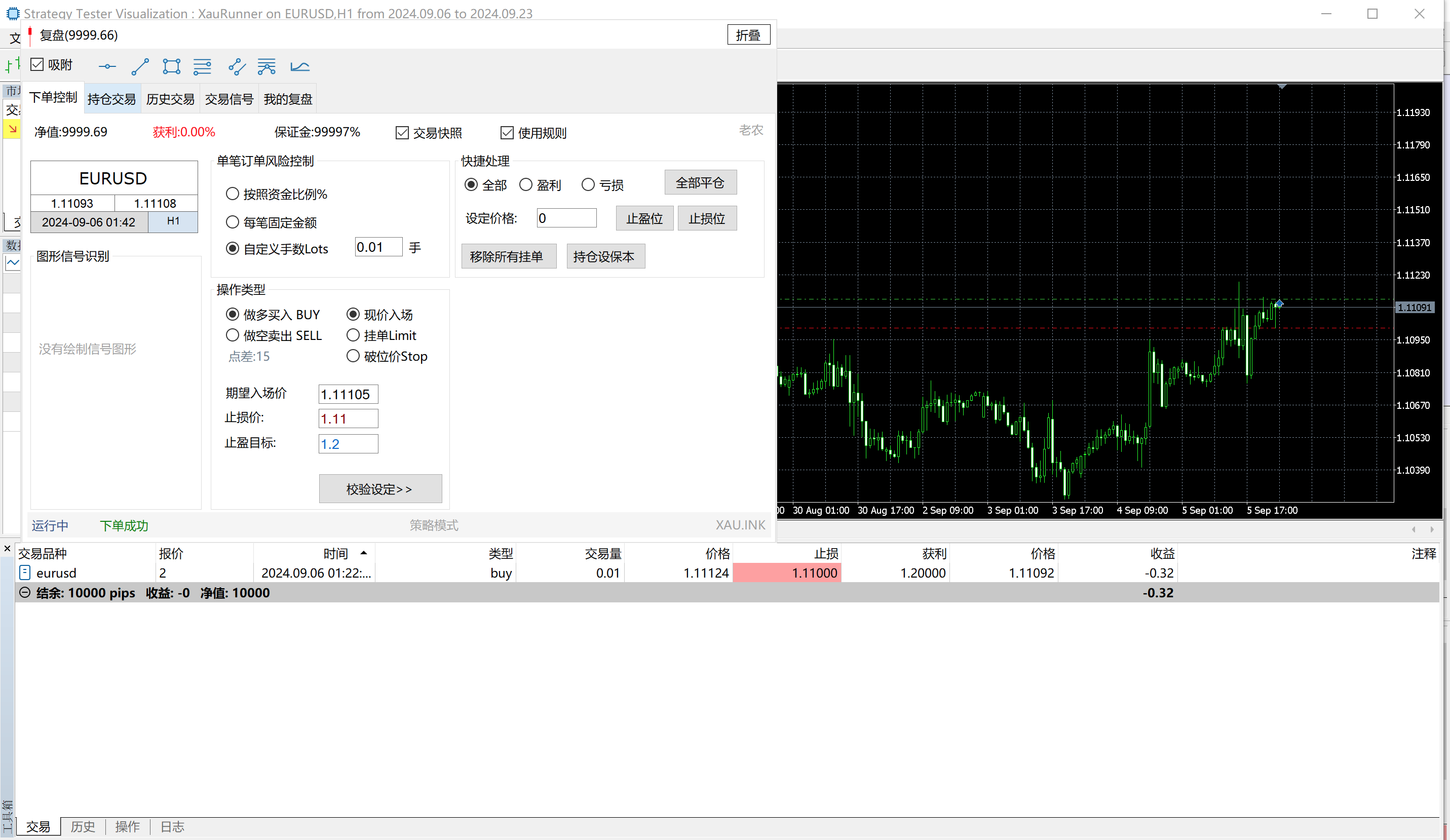Toggle the 吸附 snap checkbox
Image resolution: width=1450 pixels, height=840 pixels.
tap(37, 64)
